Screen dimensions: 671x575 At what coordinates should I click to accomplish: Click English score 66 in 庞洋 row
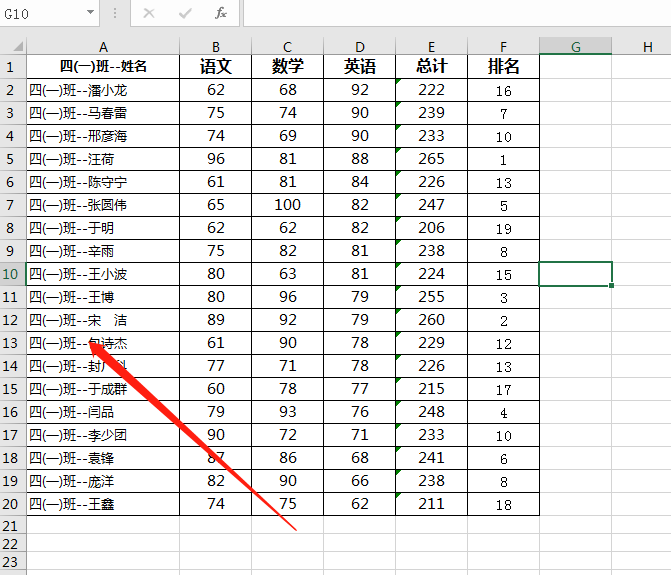click(x=359, y=481)
